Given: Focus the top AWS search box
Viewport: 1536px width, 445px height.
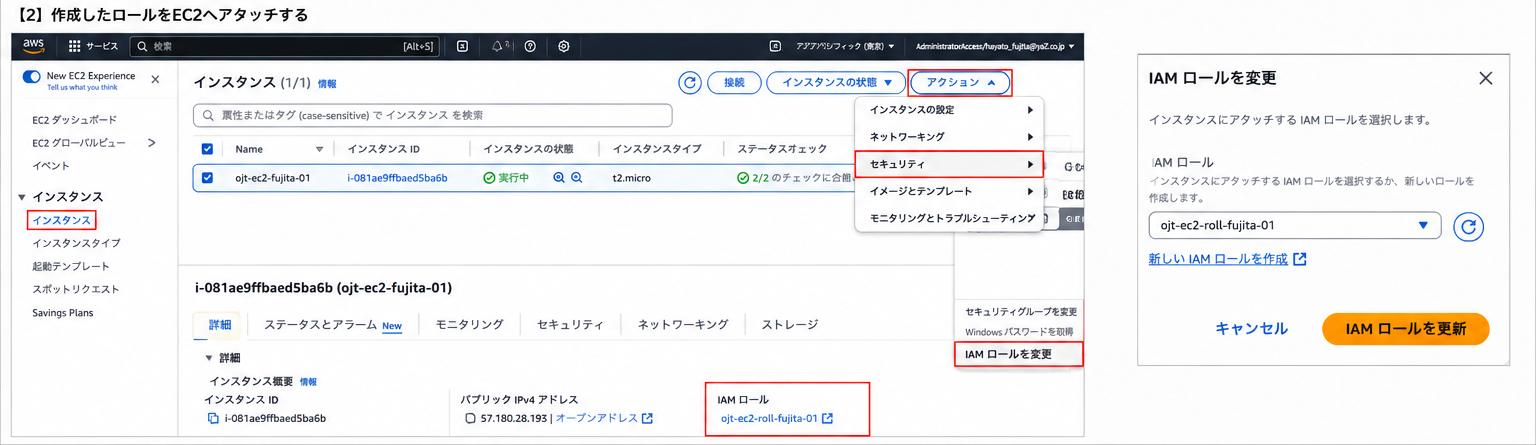Looking at the screenshot, I should click(285, 46).
